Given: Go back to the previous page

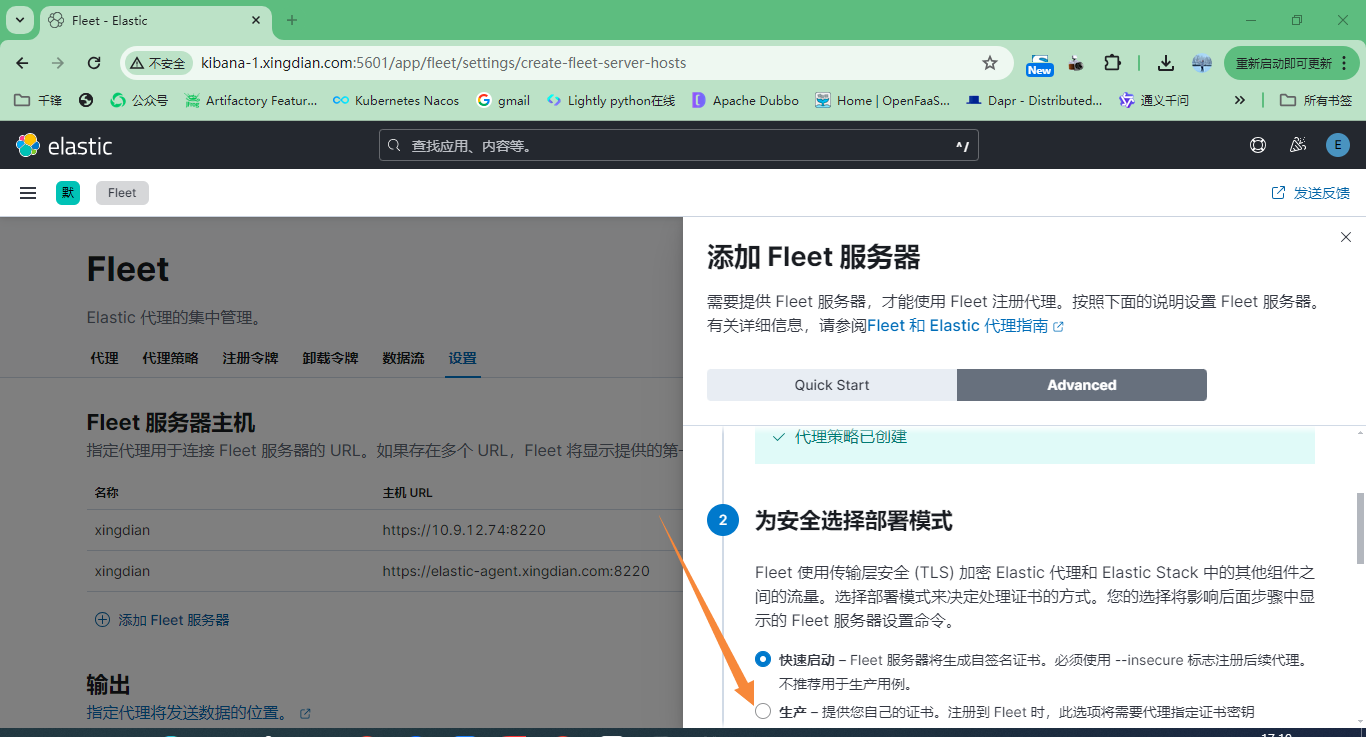Looking at the screenshot, I should click(x=22, y=63).
